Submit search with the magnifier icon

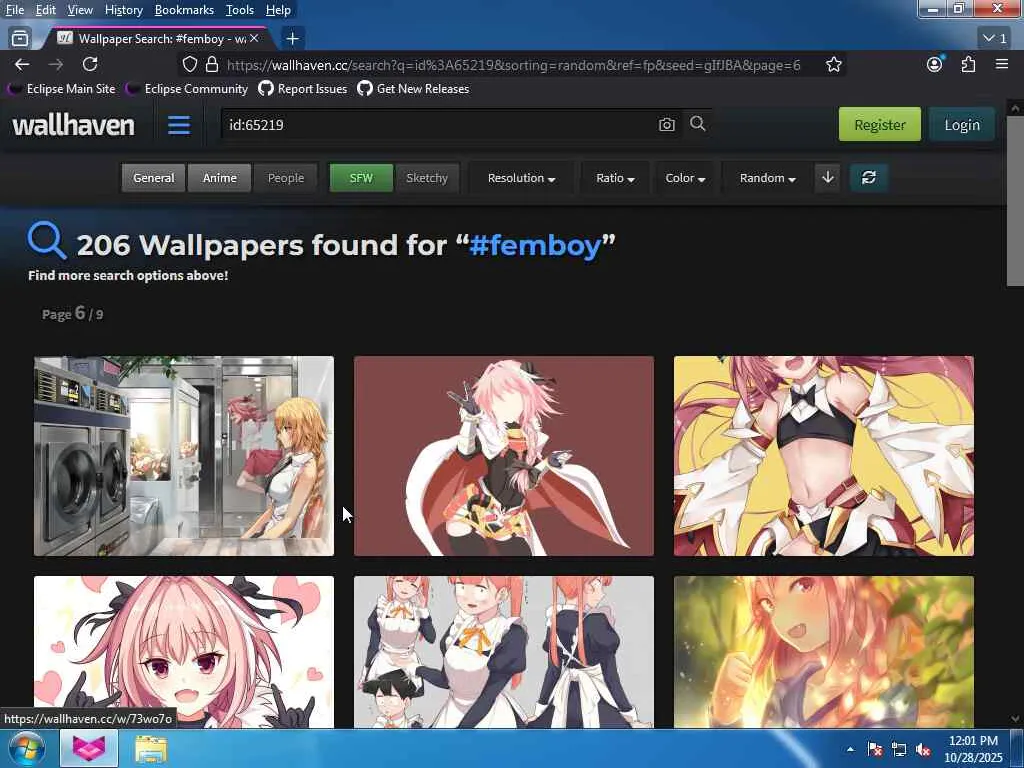click(x=697, y=123)
